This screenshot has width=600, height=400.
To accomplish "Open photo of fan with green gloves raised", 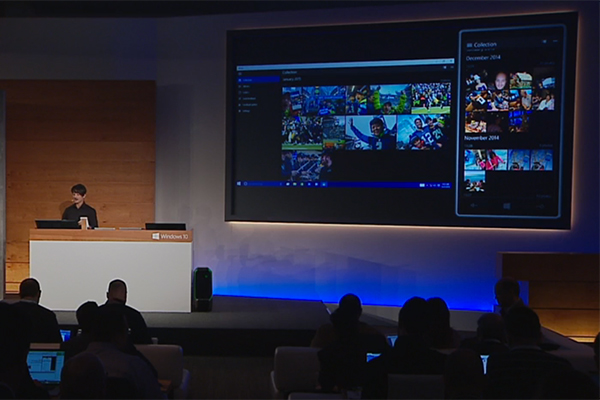I will [x=390, y=99].
